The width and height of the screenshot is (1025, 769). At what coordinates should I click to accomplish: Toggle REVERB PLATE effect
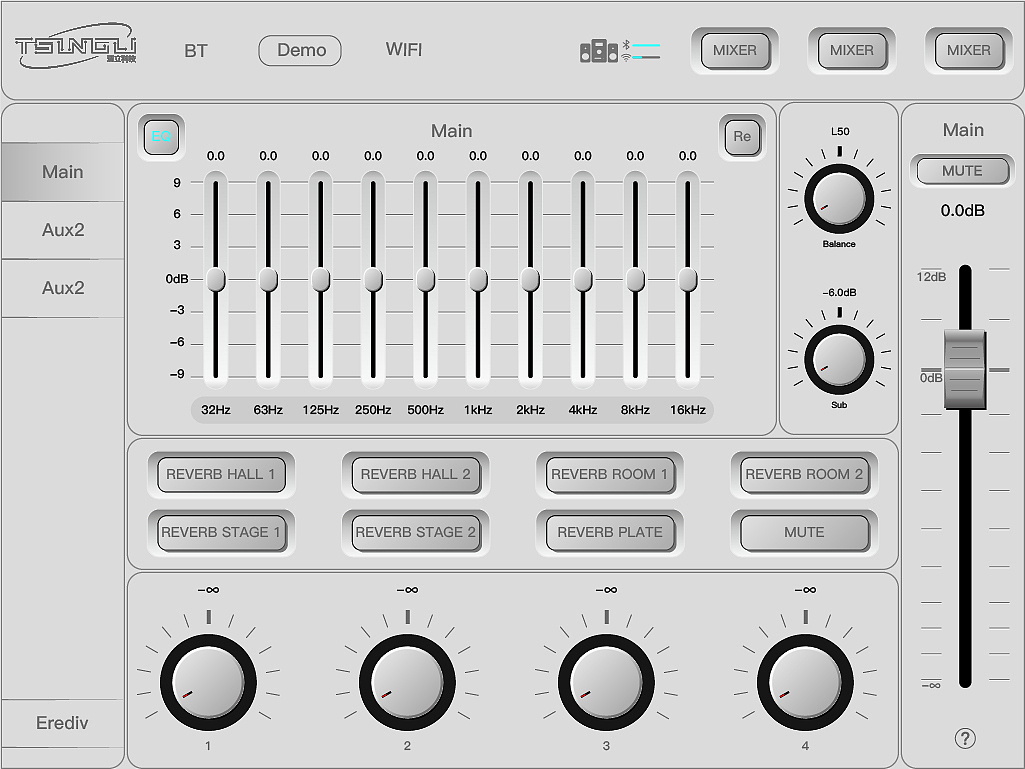tap(610, 532)
